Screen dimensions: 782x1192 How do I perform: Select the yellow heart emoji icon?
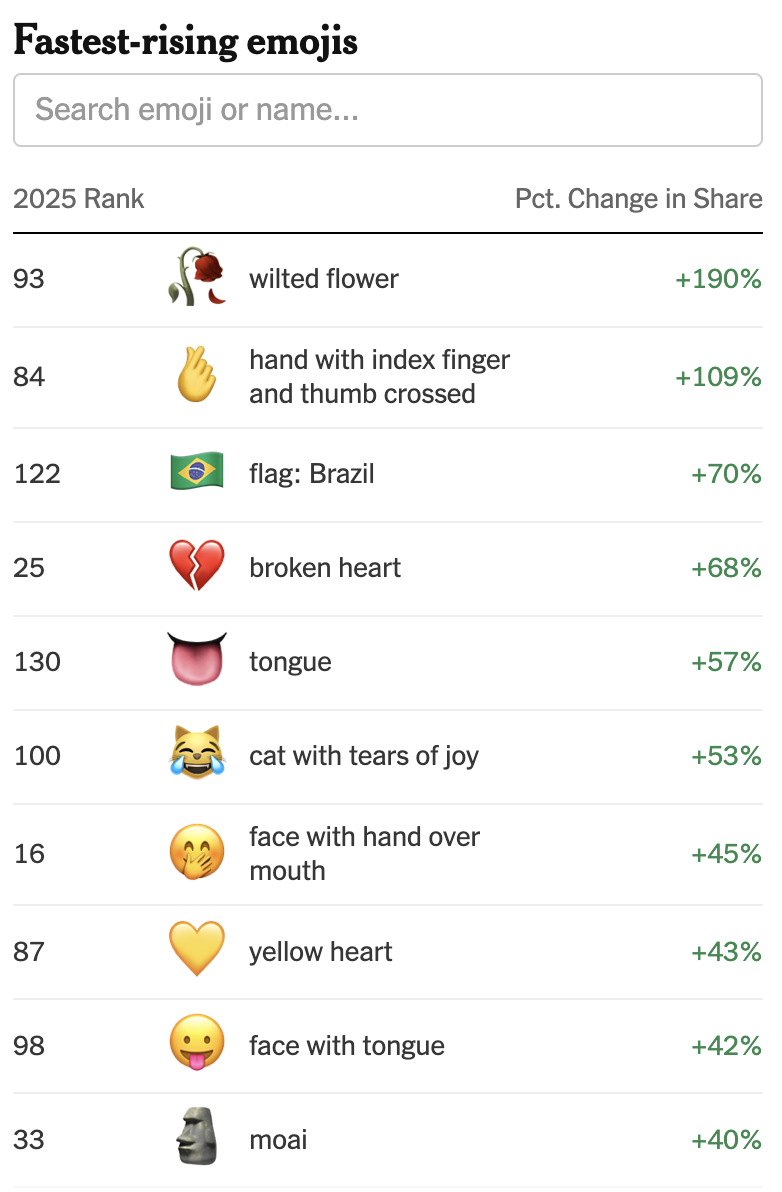[x=197, y=949]
